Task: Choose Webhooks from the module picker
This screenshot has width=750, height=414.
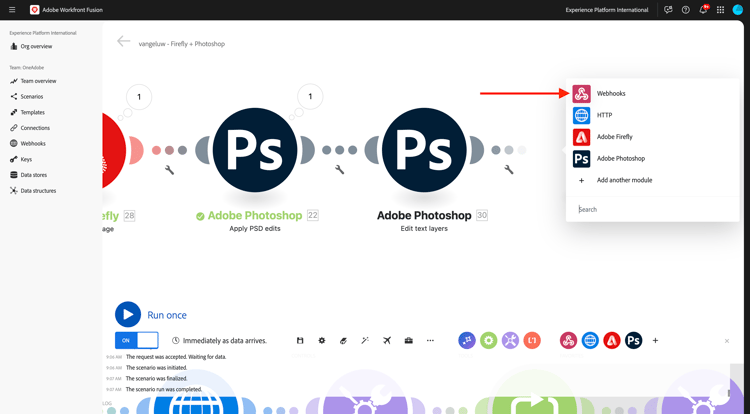Action: click(x=652, y=94)
